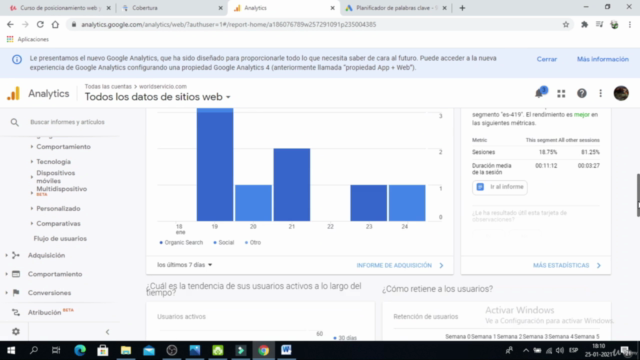Open Microsoft Store from taskbar
Viewport: 640px width, 360px height.
click(x=102, y=350)
